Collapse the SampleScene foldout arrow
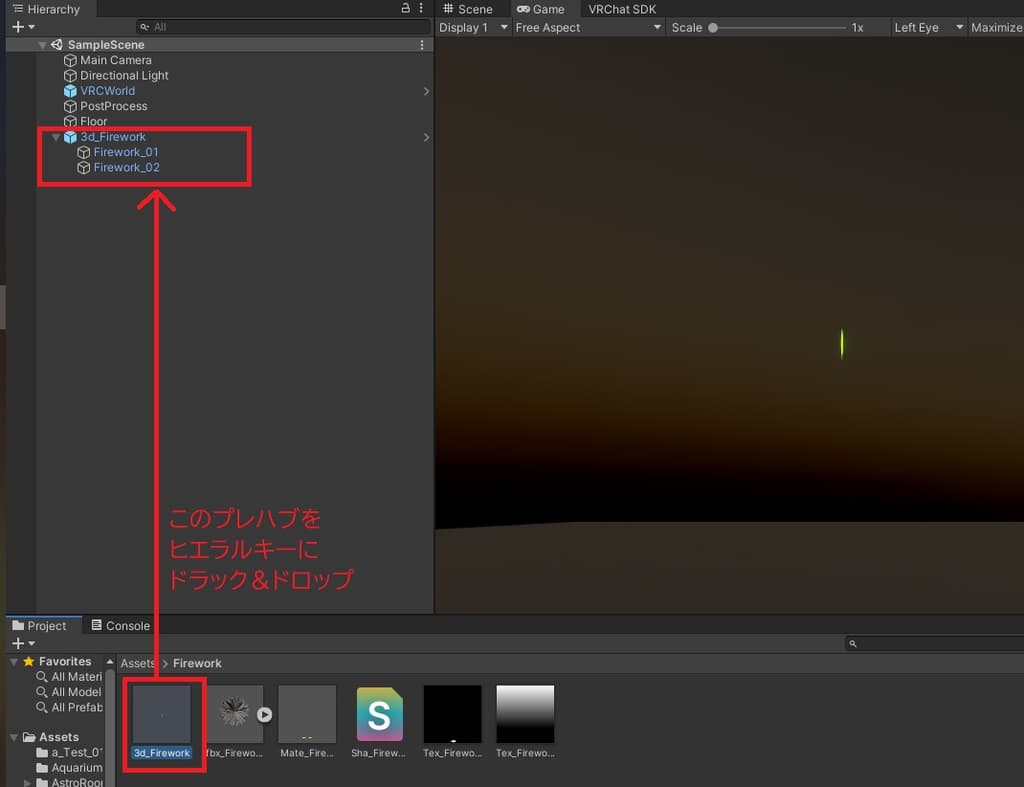Screen dimensions: 1024x787 coord(42,45)
